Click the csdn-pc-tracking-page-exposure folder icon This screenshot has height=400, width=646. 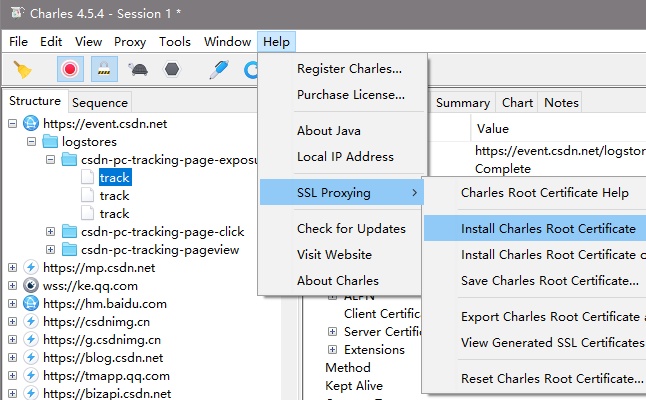(69, 159)
